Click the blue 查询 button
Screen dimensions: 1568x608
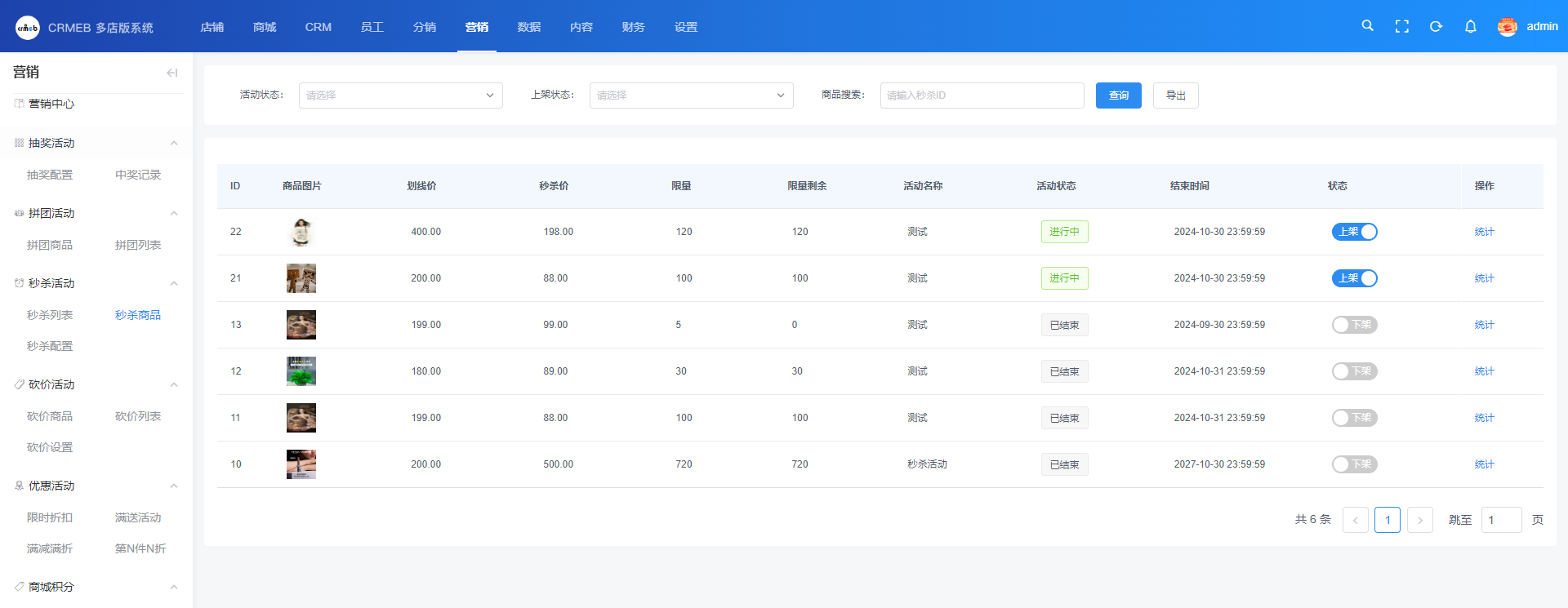[x=1118, y=95]
